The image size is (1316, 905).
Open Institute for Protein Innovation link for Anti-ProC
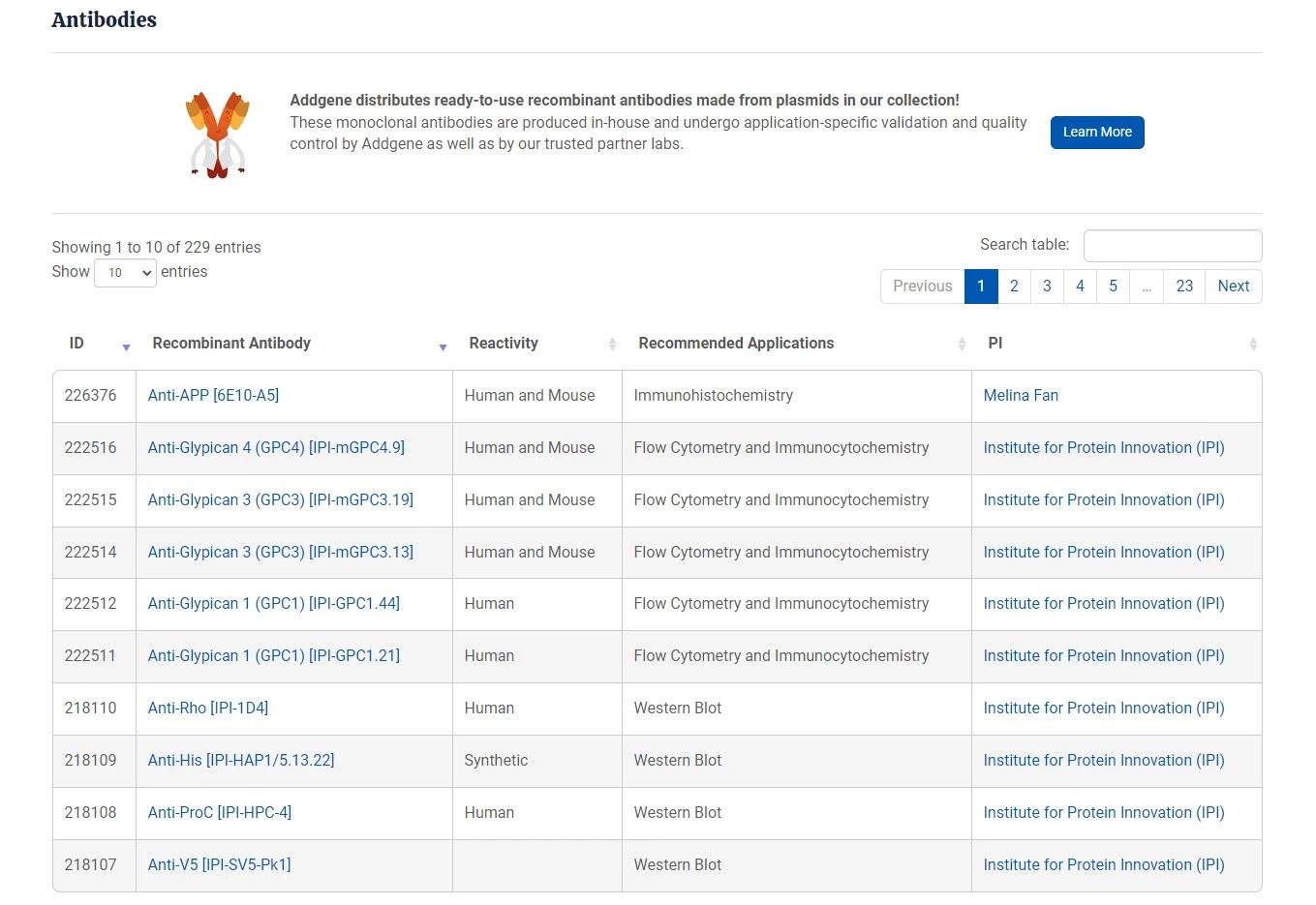(x=1104, y=813)
